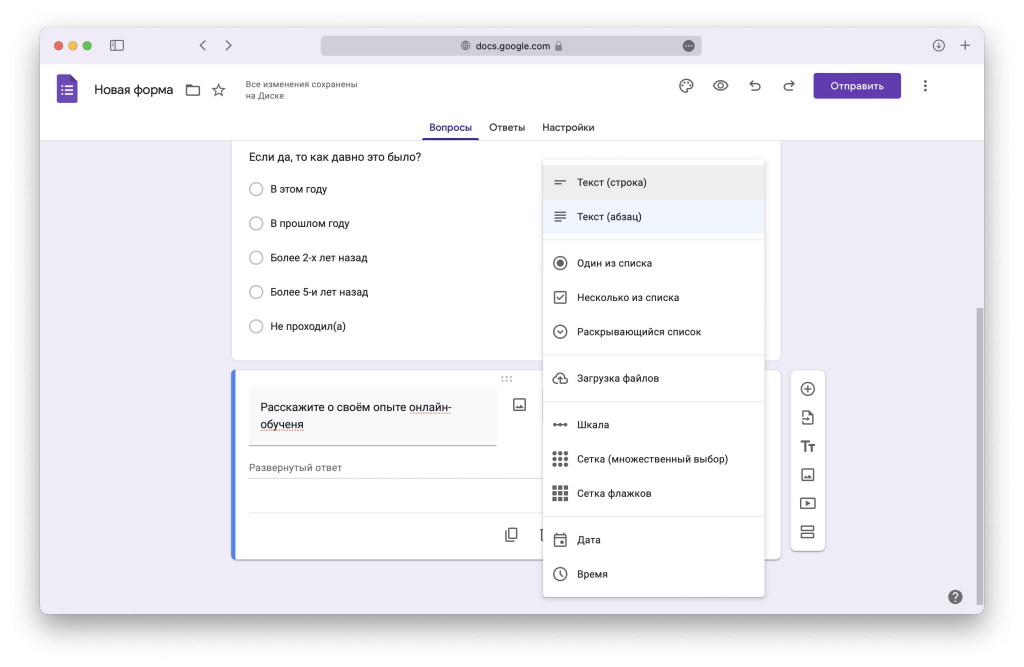Viewport: 1024px width, 667px height.
Task: Star the form Новая форма
Action: point(219,90)
